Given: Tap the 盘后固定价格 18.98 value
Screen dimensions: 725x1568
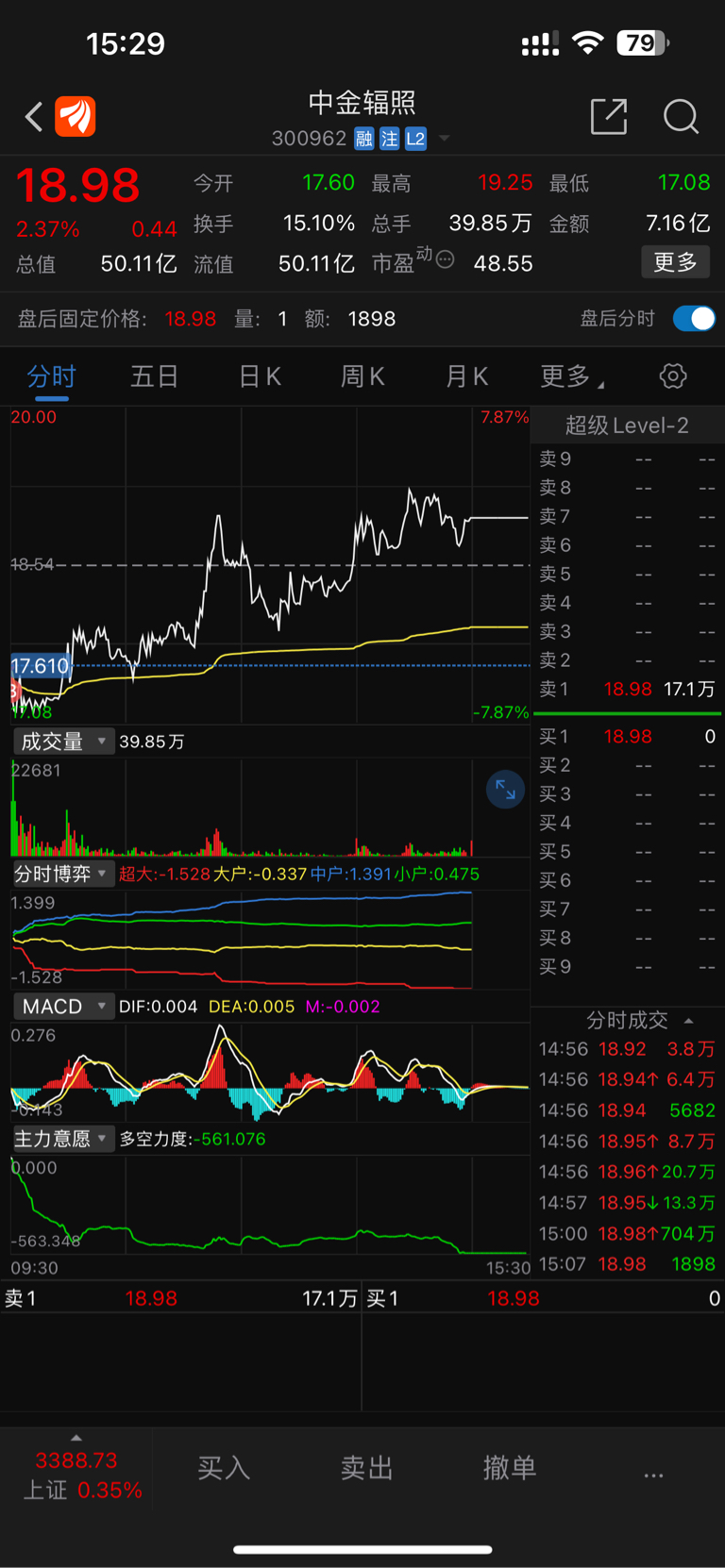Looking at the screenshot, I should click(190, 319).
